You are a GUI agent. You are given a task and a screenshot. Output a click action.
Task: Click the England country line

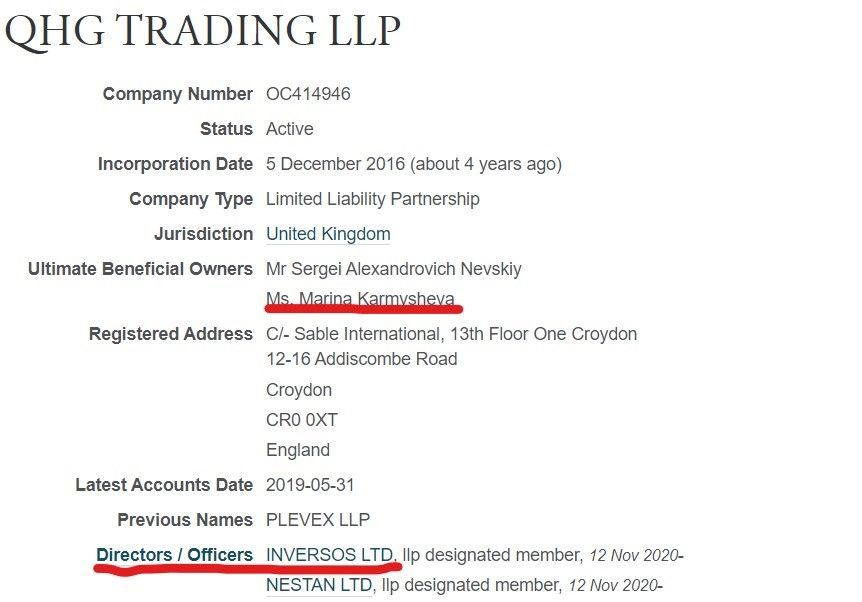tap(298, 450)
